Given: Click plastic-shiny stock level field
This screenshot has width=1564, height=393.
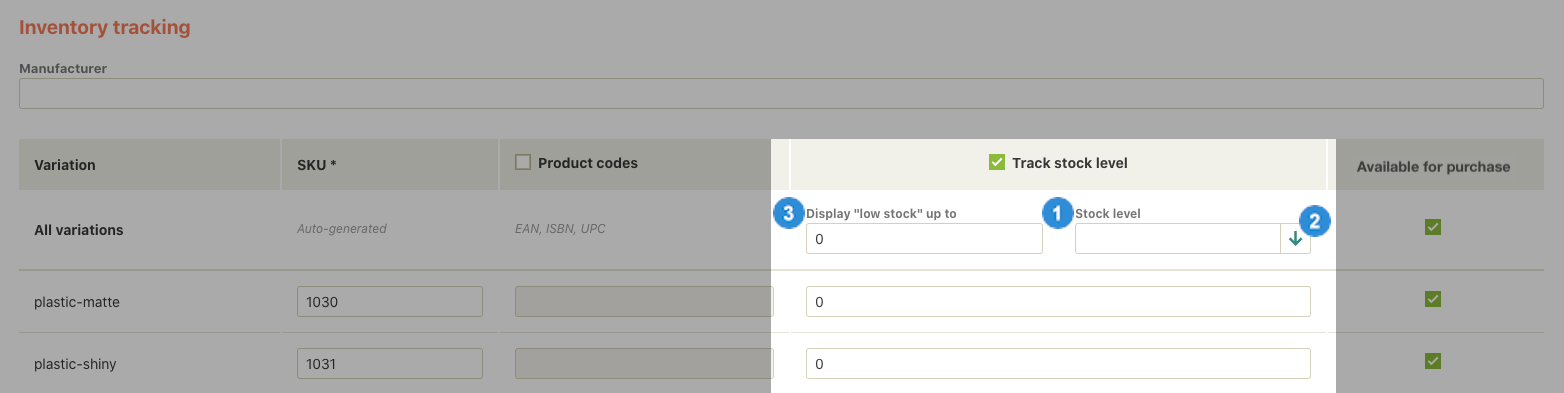Looking at the screenshot, I should pyautogui.click(x=1058, y=364).
